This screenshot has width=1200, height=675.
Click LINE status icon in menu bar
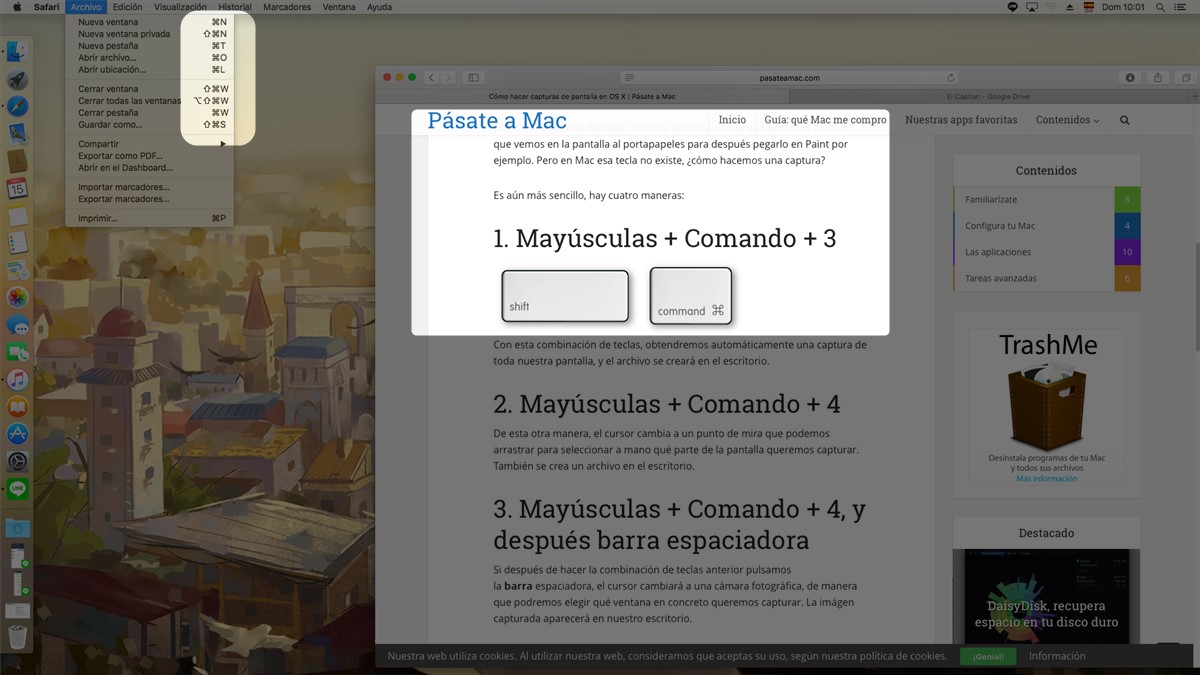pos(1012,7)
